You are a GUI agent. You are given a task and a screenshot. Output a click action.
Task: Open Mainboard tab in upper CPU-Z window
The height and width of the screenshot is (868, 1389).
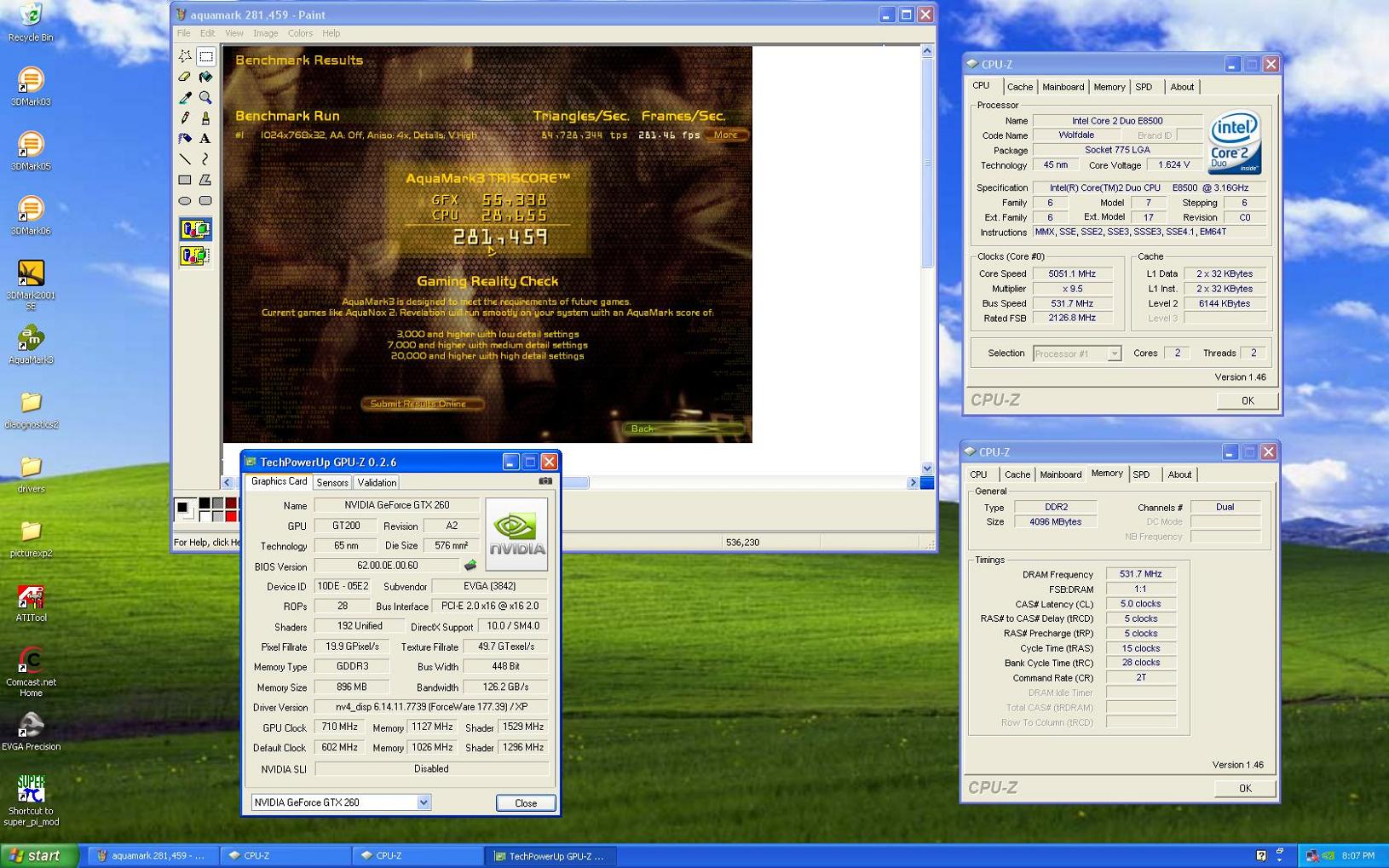coord(1063,87)
